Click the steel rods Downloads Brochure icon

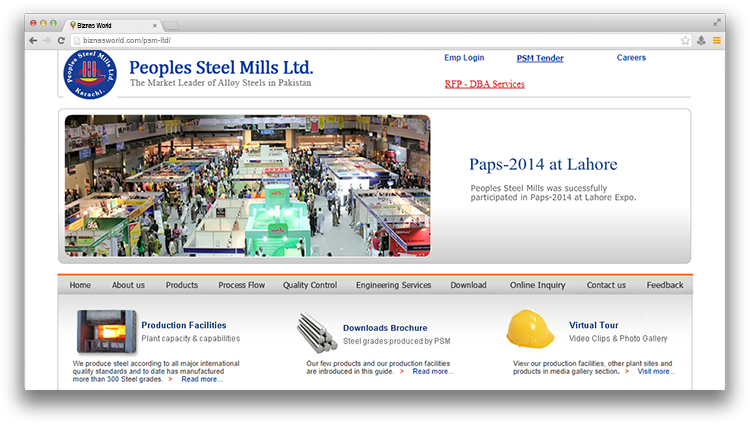[316, 331]
